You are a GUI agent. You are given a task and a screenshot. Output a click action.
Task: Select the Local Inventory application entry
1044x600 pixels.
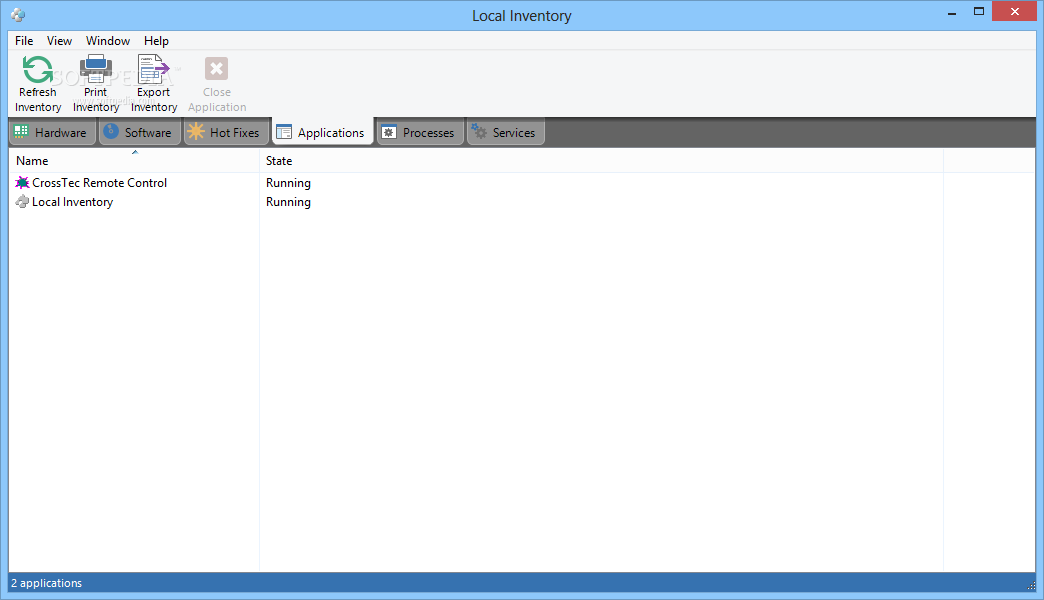pyautogui.click(x=73, y=202)
